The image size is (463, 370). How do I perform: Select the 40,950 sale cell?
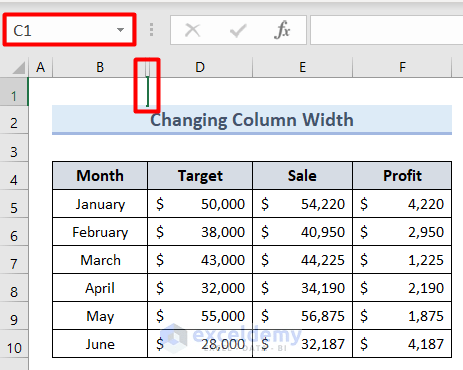click(302, 232)
